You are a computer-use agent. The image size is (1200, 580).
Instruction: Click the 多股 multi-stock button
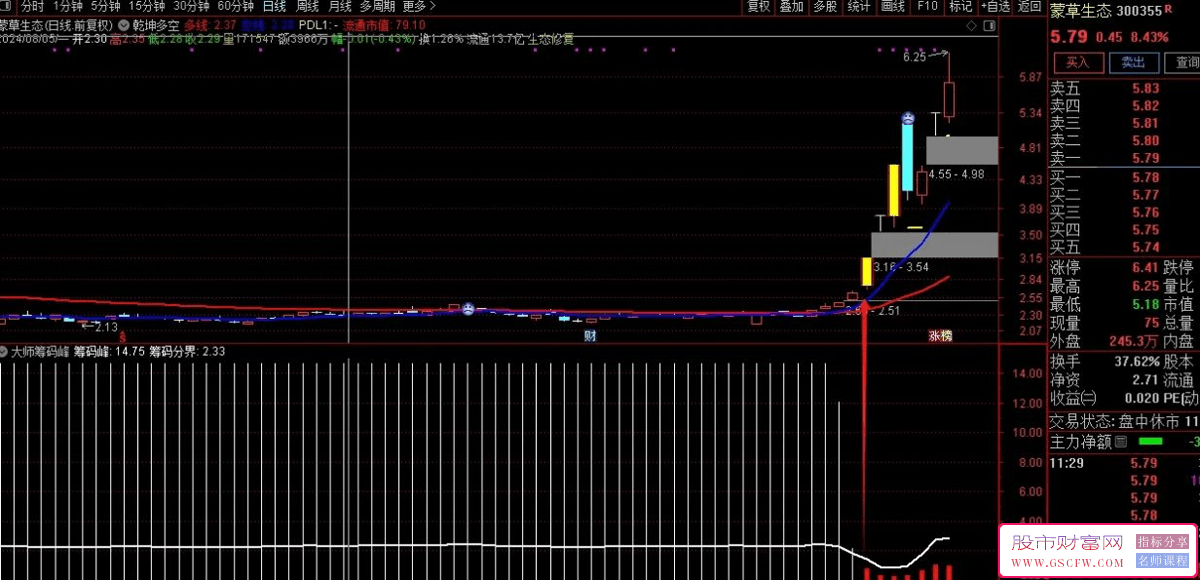(x=825, y=6)
